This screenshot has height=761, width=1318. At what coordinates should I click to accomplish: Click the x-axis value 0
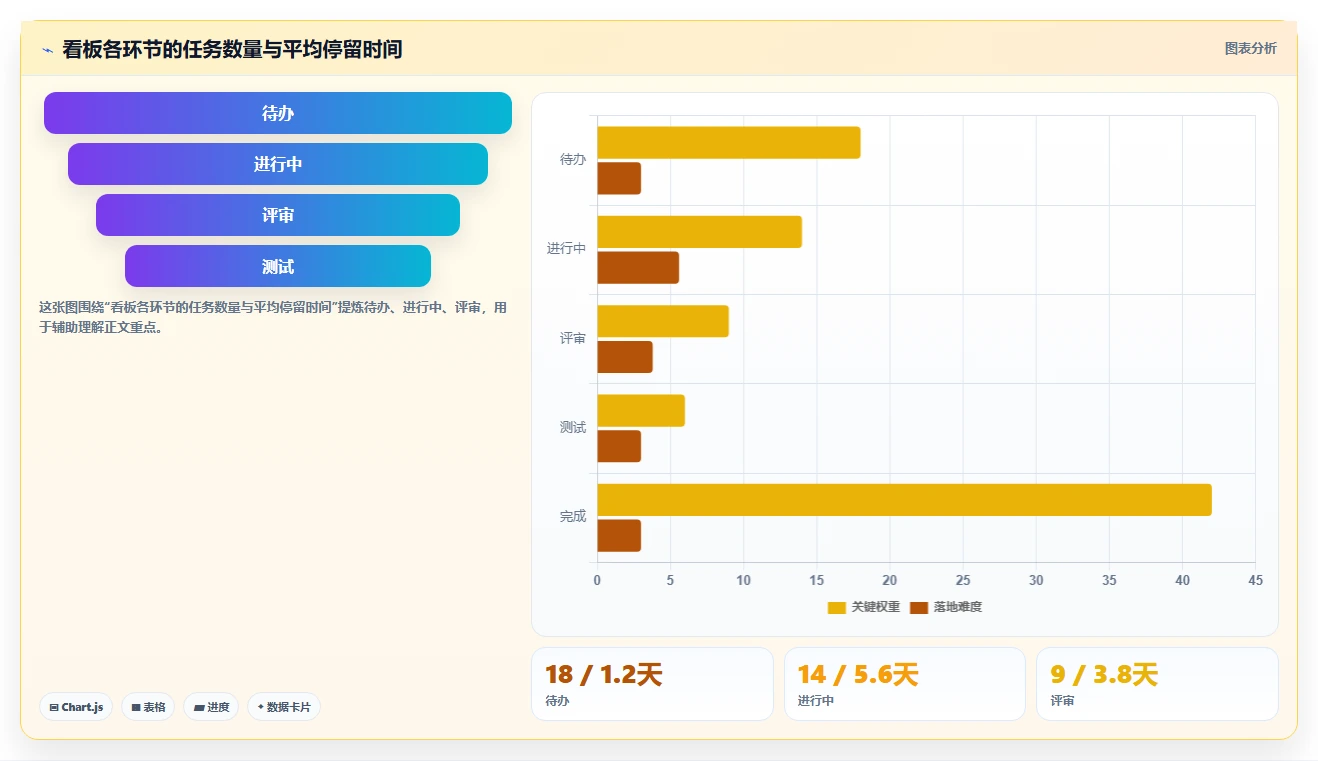point(597,581)
